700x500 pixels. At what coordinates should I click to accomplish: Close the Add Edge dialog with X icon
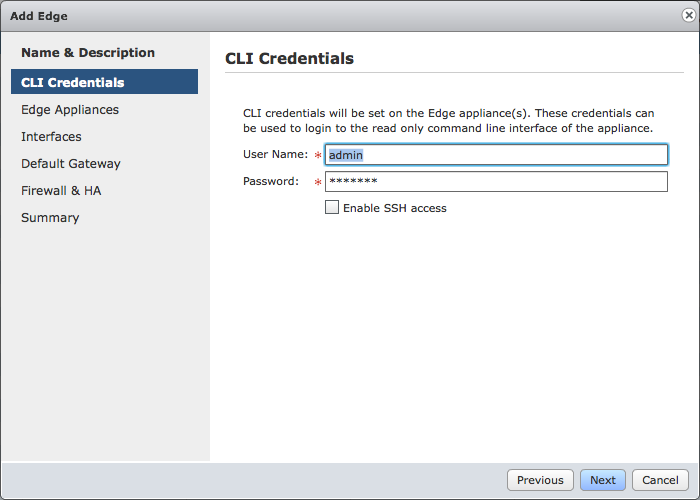click(688, 15)
